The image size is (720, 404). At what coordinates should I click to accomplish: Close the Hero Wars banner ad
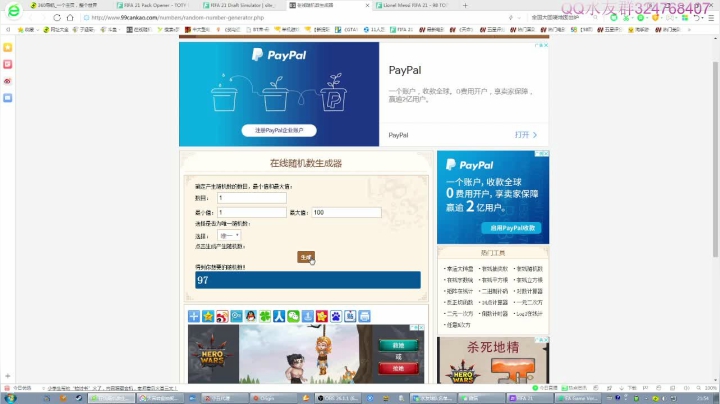click(420, 328)
